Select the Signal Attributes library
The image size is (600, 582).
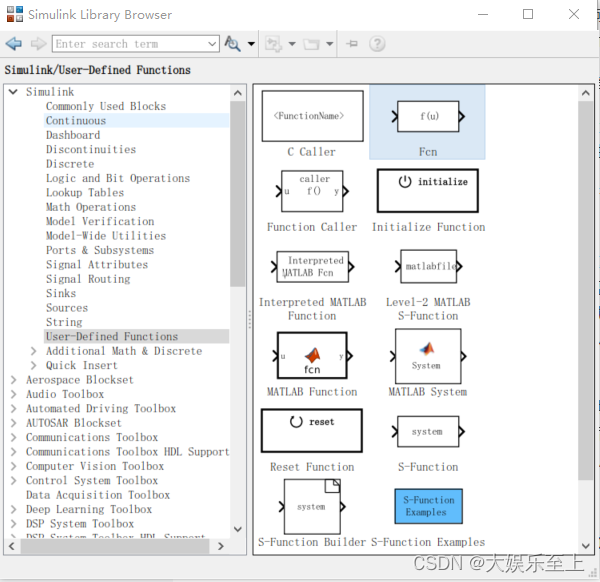97,264
